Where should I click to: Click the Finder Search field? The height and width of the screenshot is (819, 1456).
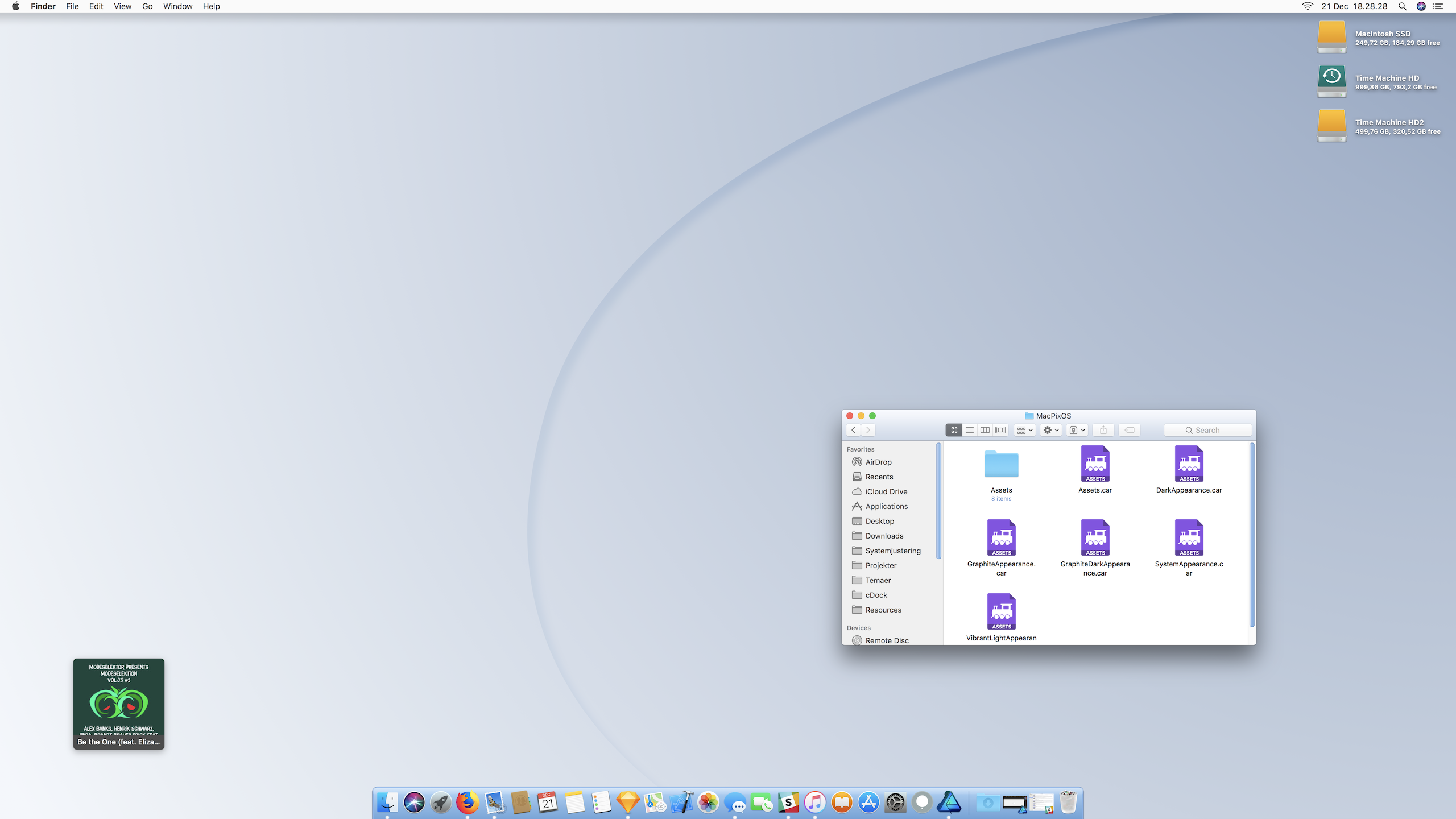(1207, 430)
